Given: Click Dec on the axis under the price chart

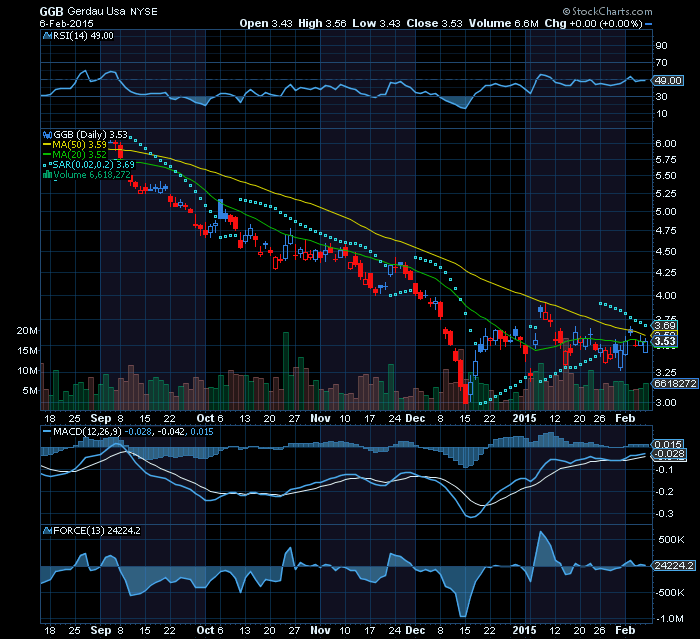Looking at the screenshot, I should (415, 418).
